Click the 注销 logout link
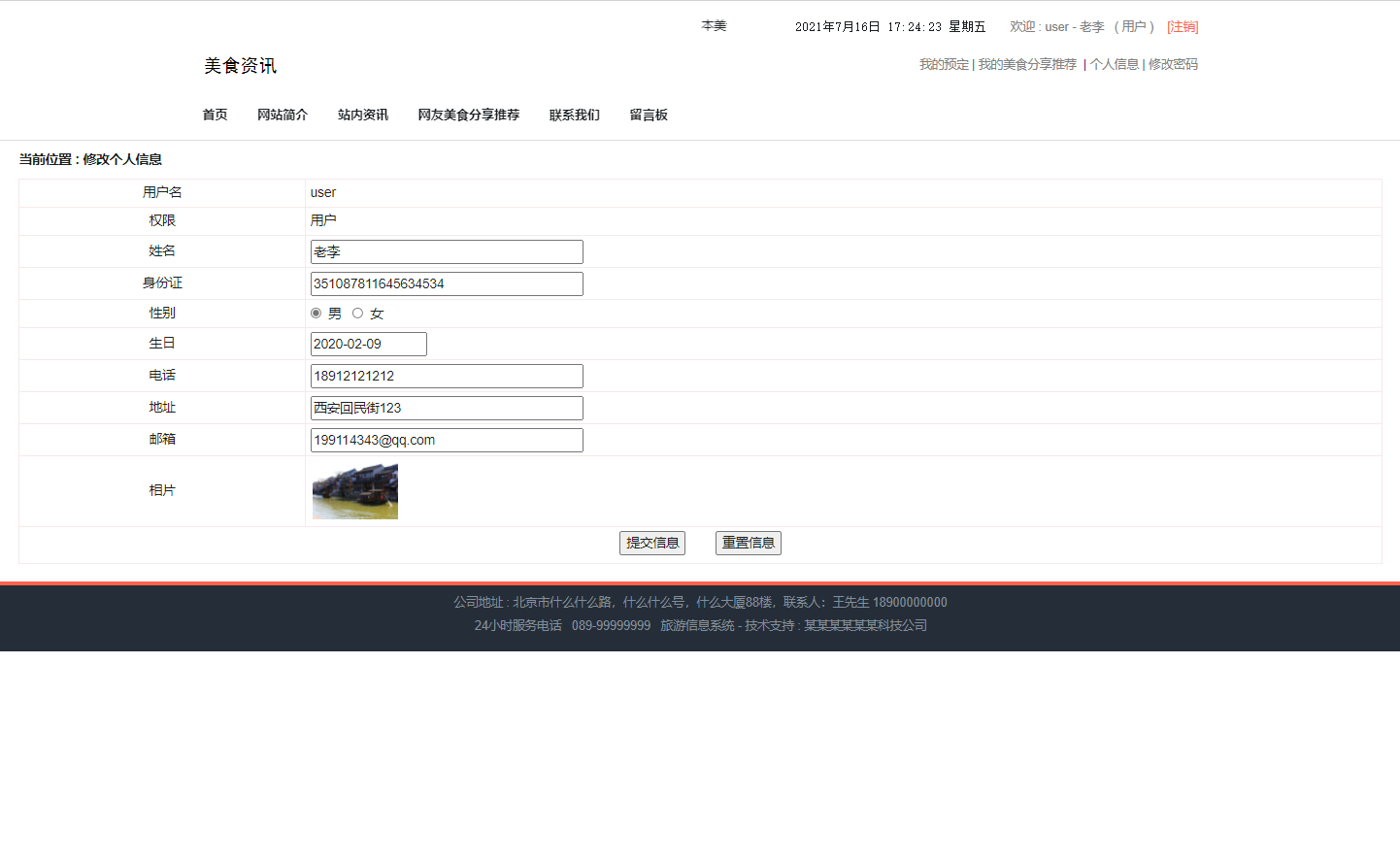 (x=1182, y=26)
